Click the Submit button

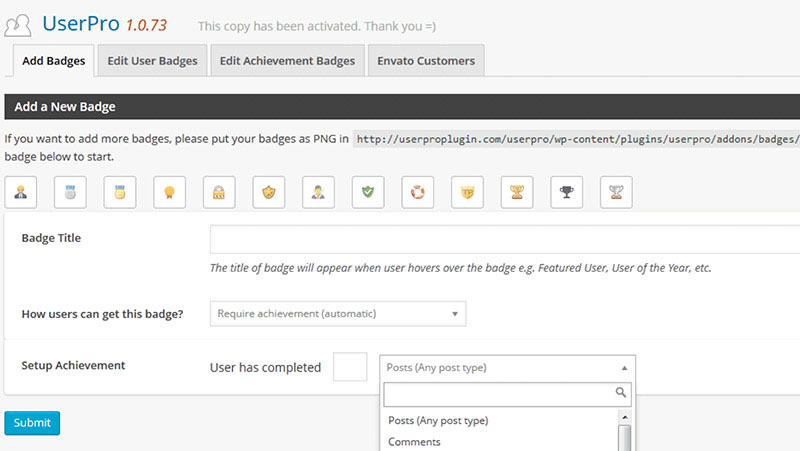[32, 423]
